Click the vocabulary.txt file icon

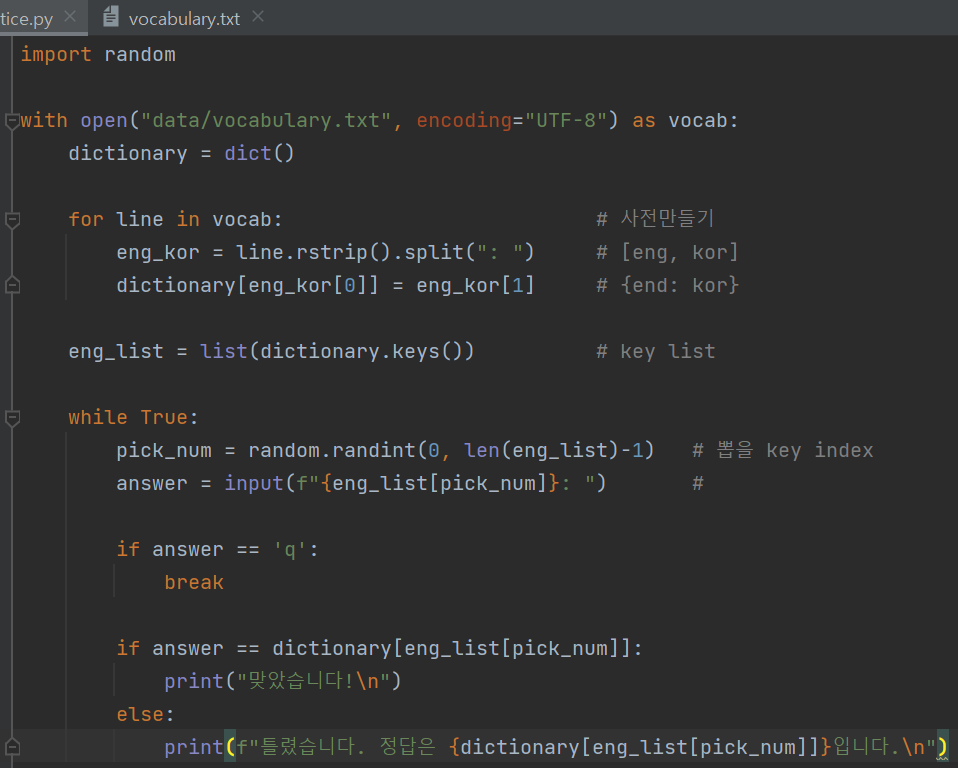[111, 16]
